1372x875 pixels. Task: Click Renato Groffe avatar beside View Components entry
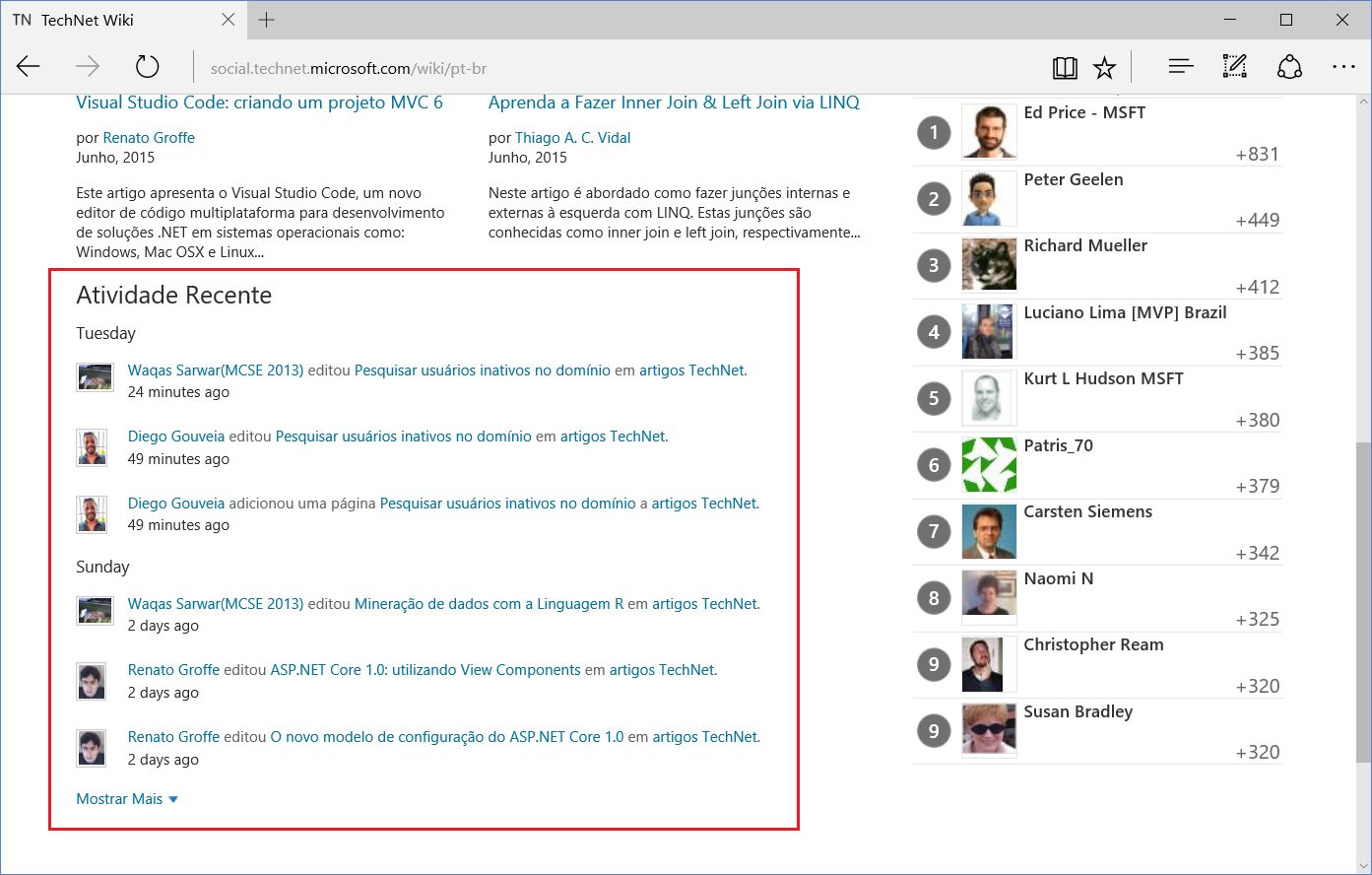pos(92,681)
